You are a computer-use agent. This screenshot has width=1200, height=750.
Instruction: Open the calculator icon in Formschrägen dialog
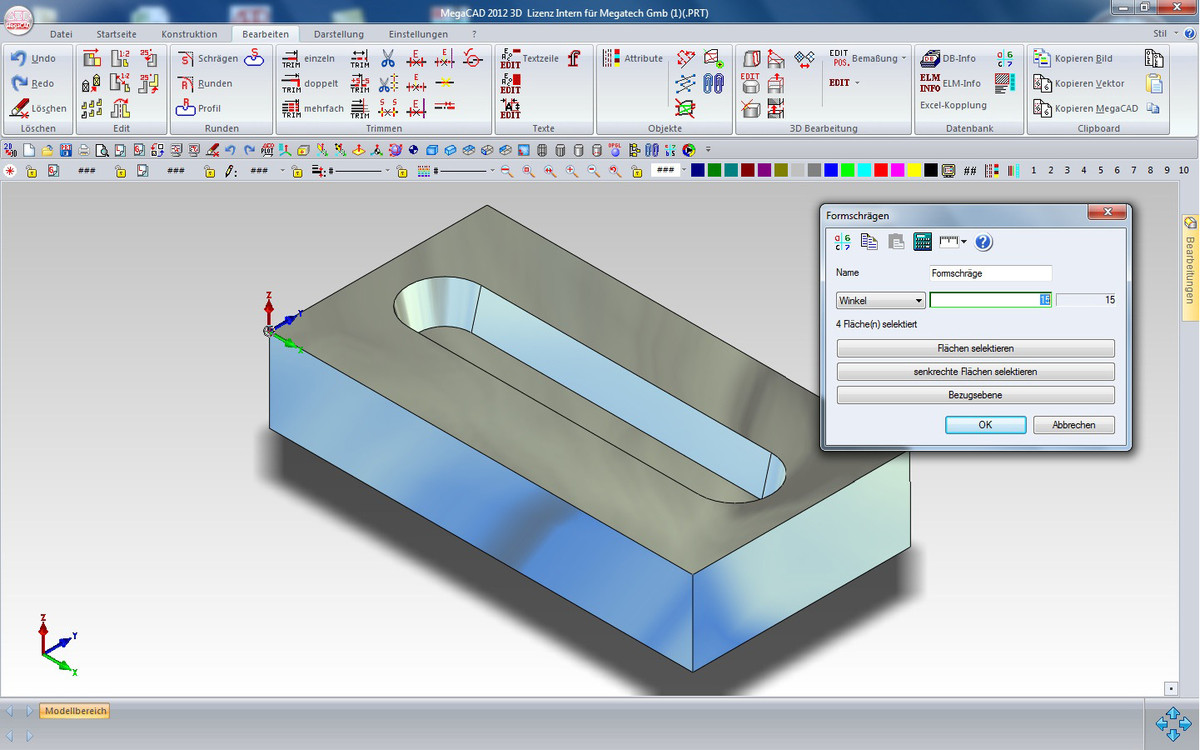pos(922,242)
